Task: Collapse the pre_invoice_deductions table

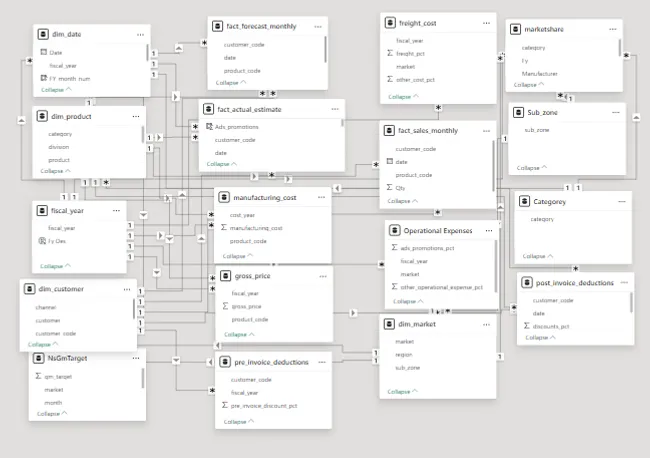Action: click(x=238, y=422)
